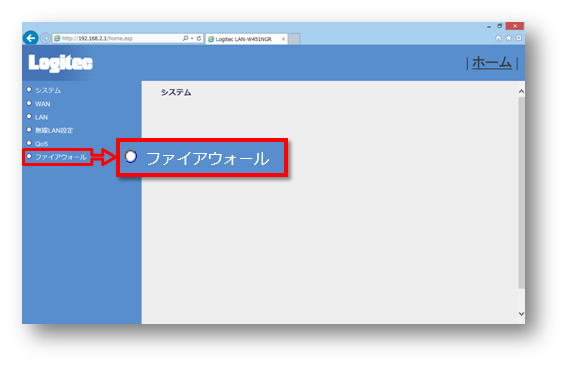Open the ファイアウォール sidebar menu item
Screen dimensions: 567x366
pyautogui.click(x=61, y=157)
